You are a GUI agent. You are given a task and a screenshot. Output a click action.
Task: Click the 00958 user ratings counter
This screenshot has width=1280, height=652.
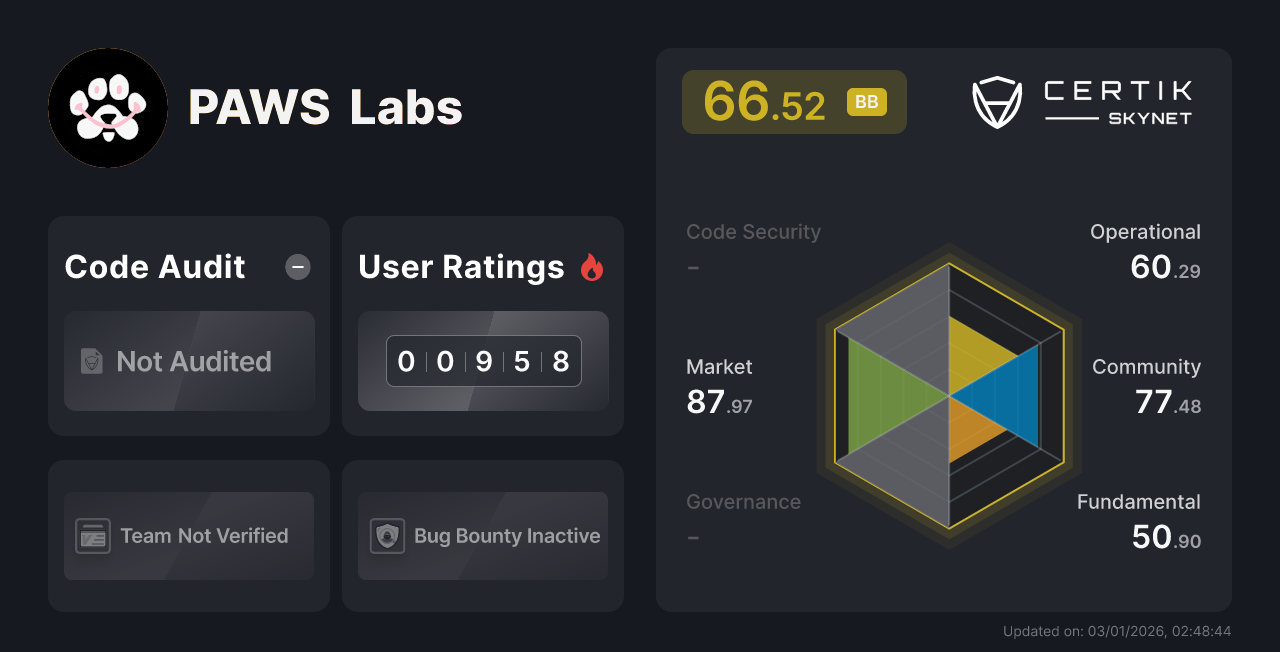click(483, 361)
